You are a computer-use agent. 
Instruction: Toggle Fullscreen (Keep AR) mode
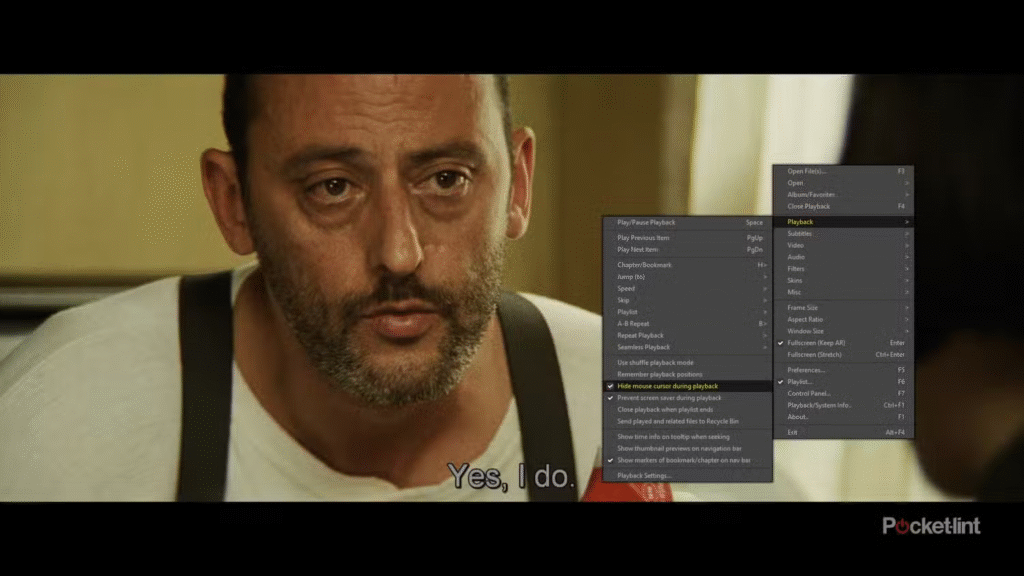coord(816,343)
